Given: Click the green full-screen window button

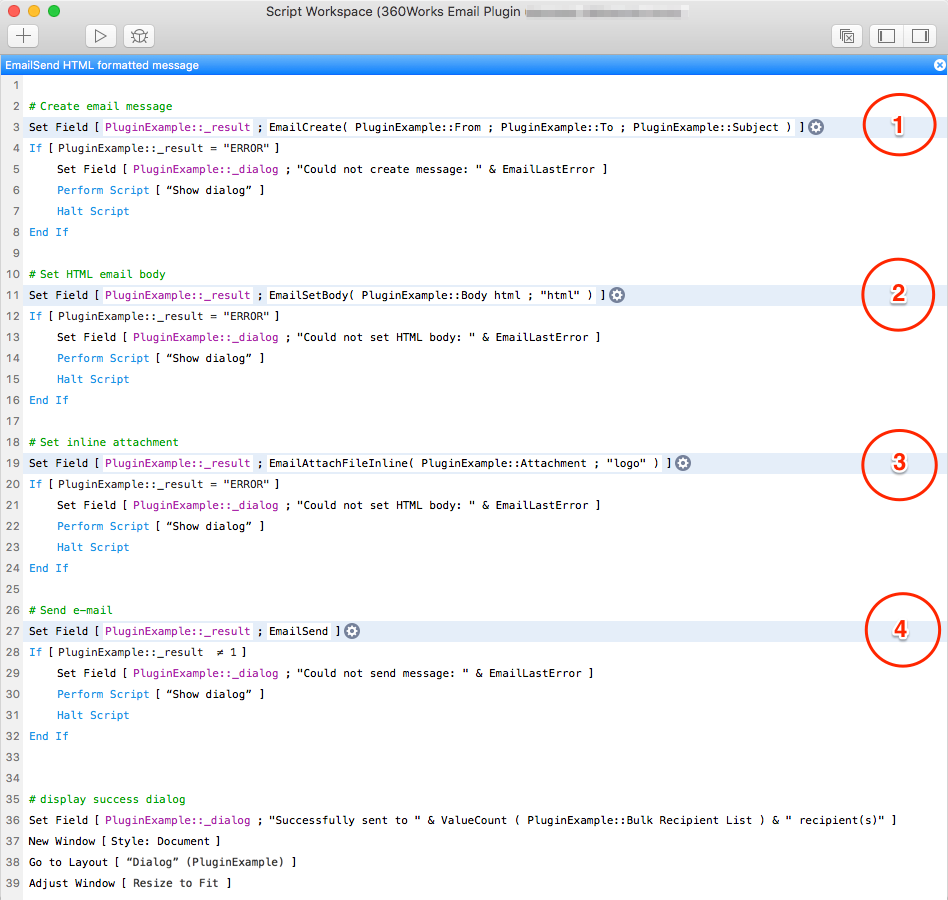Looking at the screenshot, I should point(54,11).
